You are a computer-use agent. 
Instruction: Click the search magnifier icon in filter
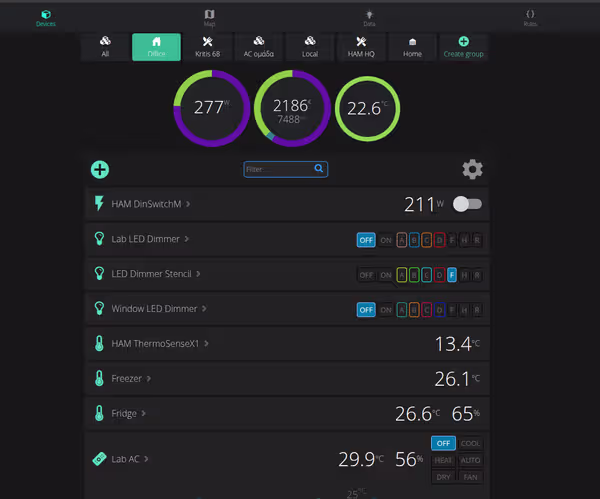coord(318,168)
